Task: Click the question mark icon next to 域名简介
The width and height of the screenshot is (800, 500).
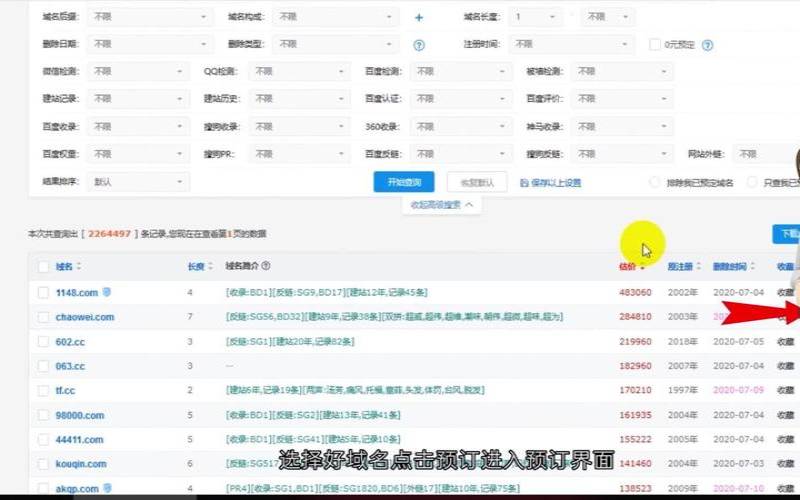Action: [266, 266]
